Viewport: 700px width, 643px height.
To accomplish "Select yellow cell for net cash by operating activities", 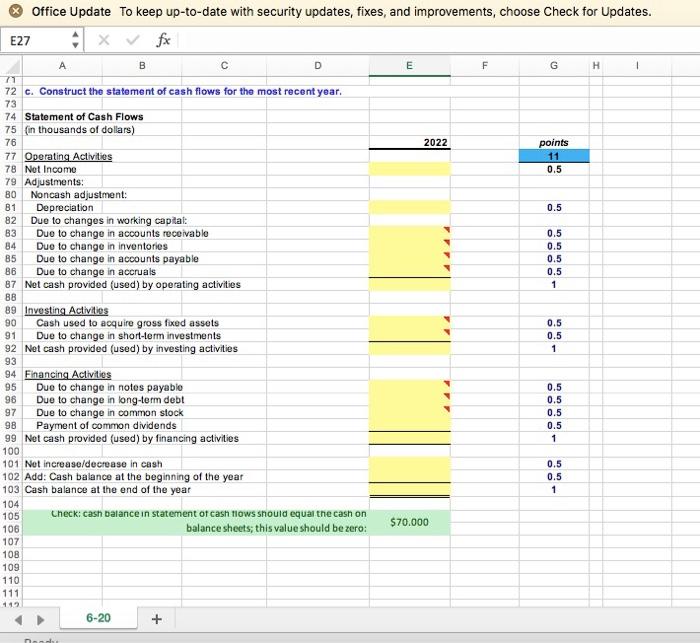I will point(409,284).
